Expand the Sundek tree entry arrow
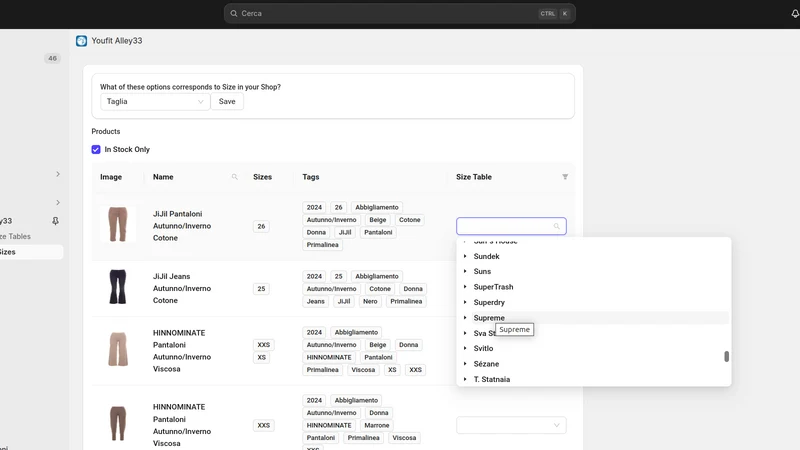The image size is (800, 450). pyautogui.click(x=465, y=256)
